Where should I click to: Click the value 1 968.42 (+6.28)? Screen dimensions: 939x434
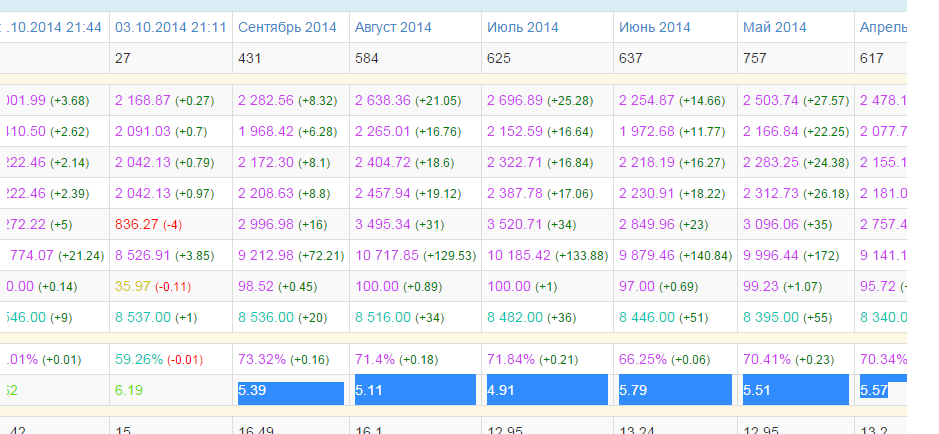[x=288, y=132]
